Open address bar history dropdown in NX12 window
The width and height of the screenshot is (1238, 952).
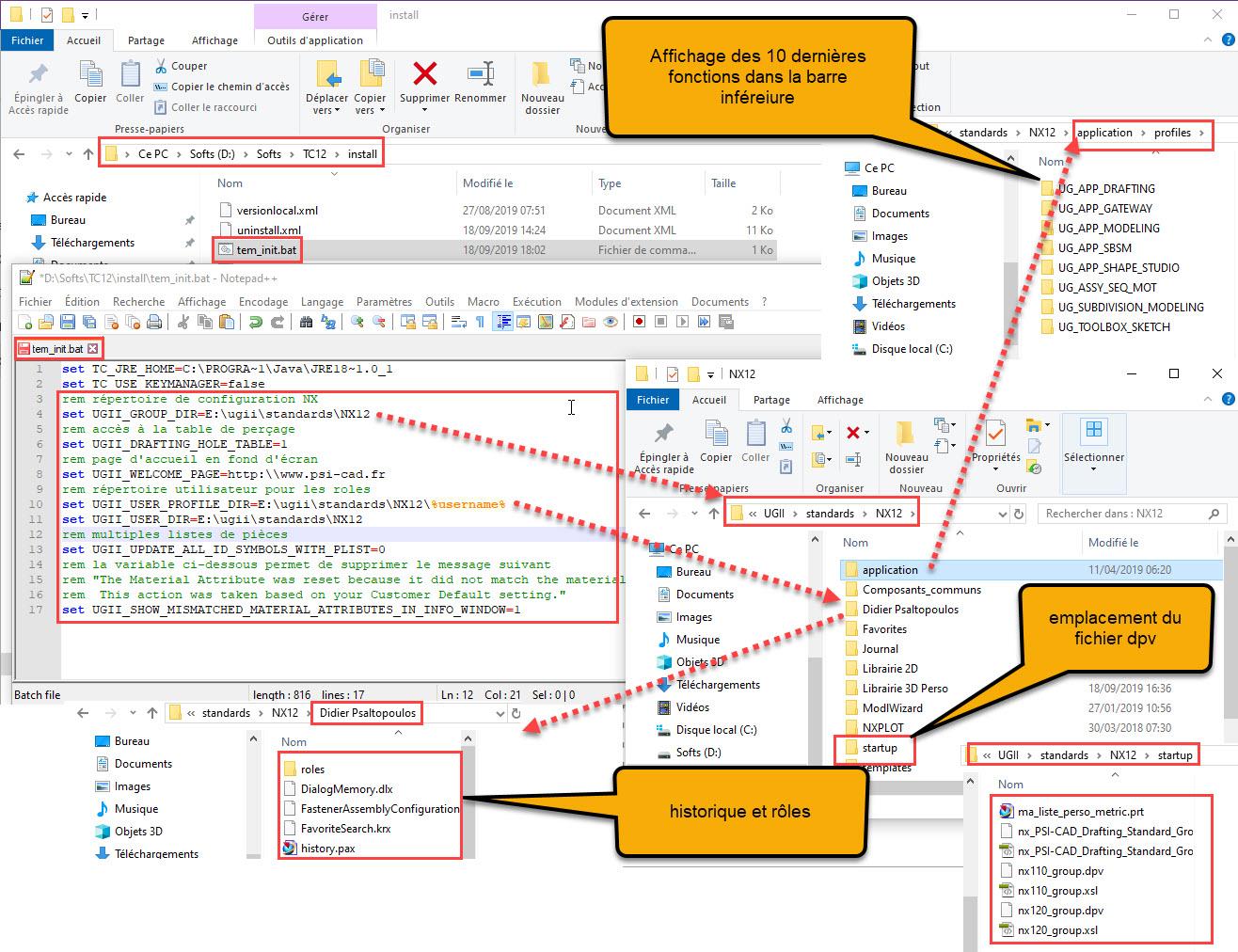pos(1001,514)
